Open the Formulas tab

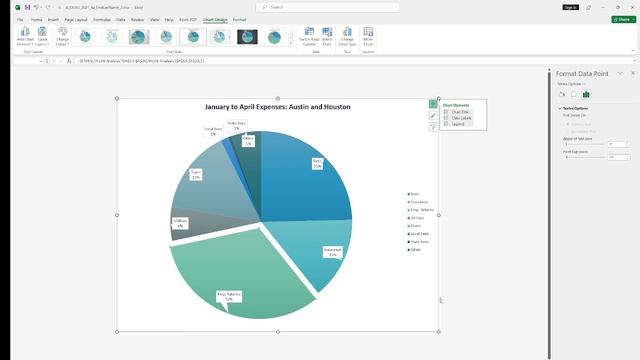click(102, 20)
